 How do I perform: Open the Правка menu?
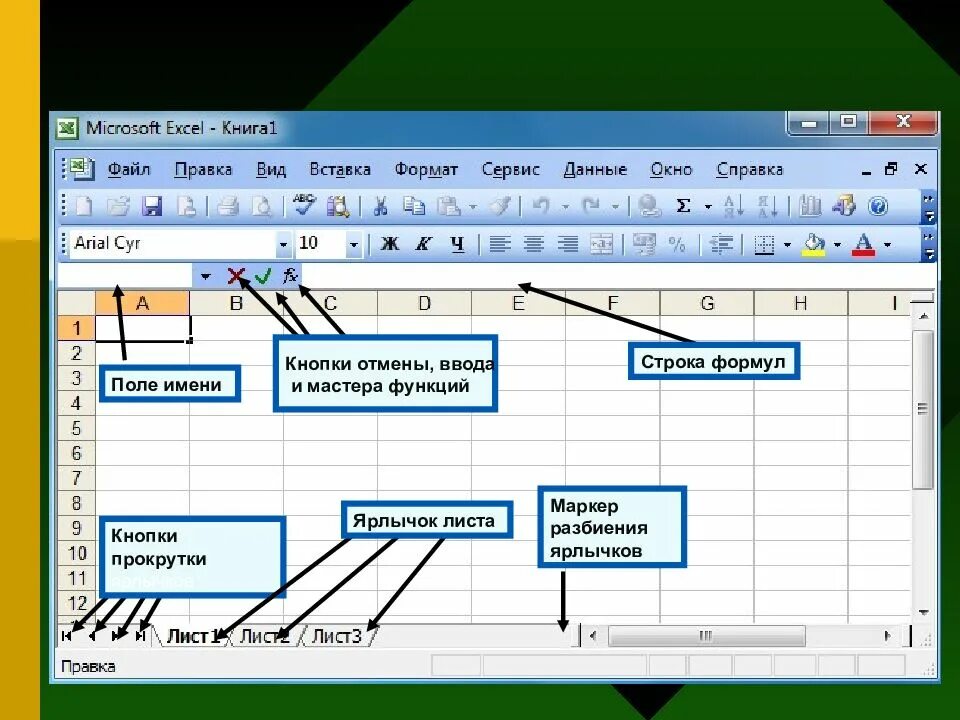pyautogui.click(x=203, y=169)
